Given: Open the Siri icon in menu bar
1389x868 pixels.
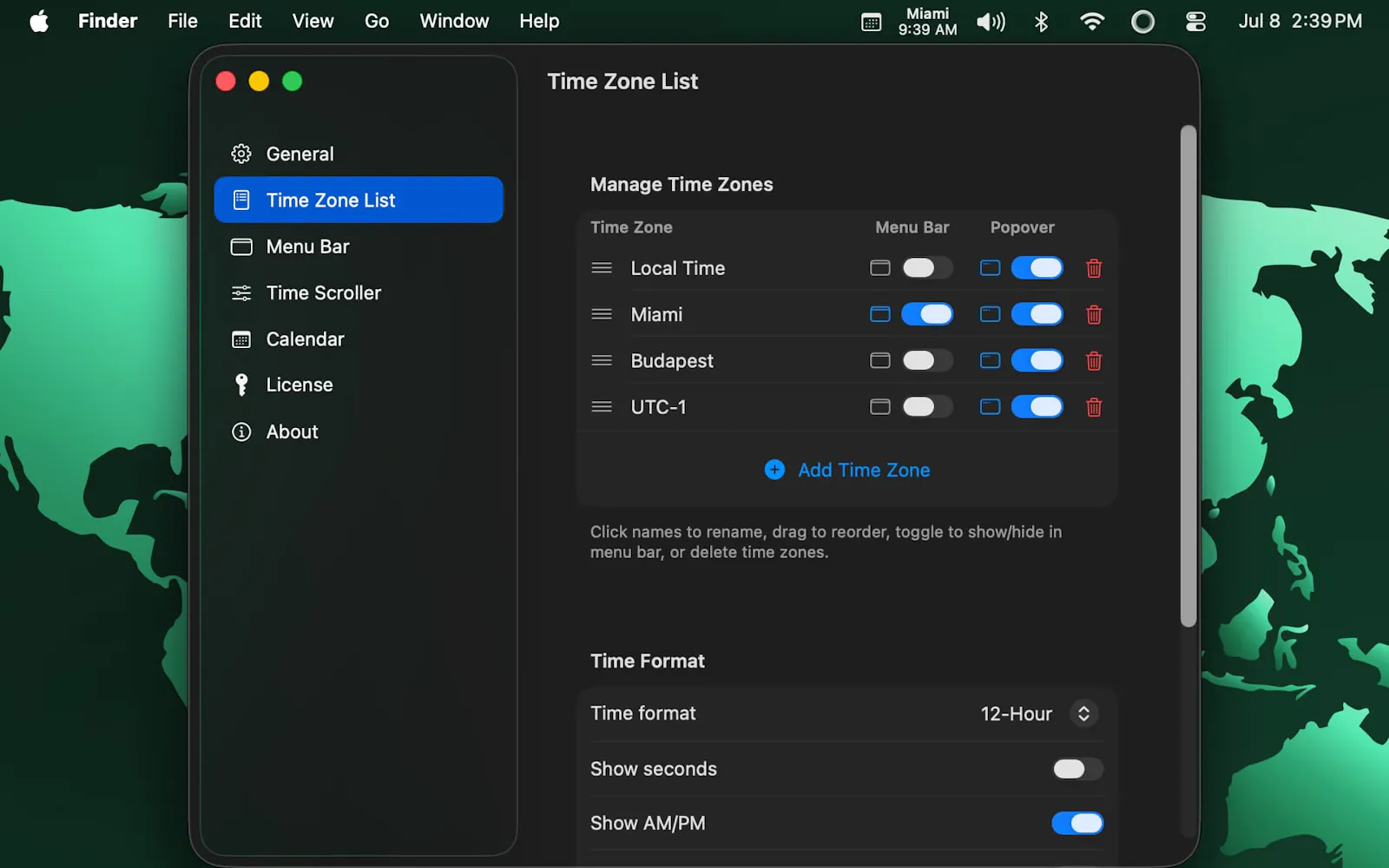Looking at the screenshot, I should [x=1143, y=22].
